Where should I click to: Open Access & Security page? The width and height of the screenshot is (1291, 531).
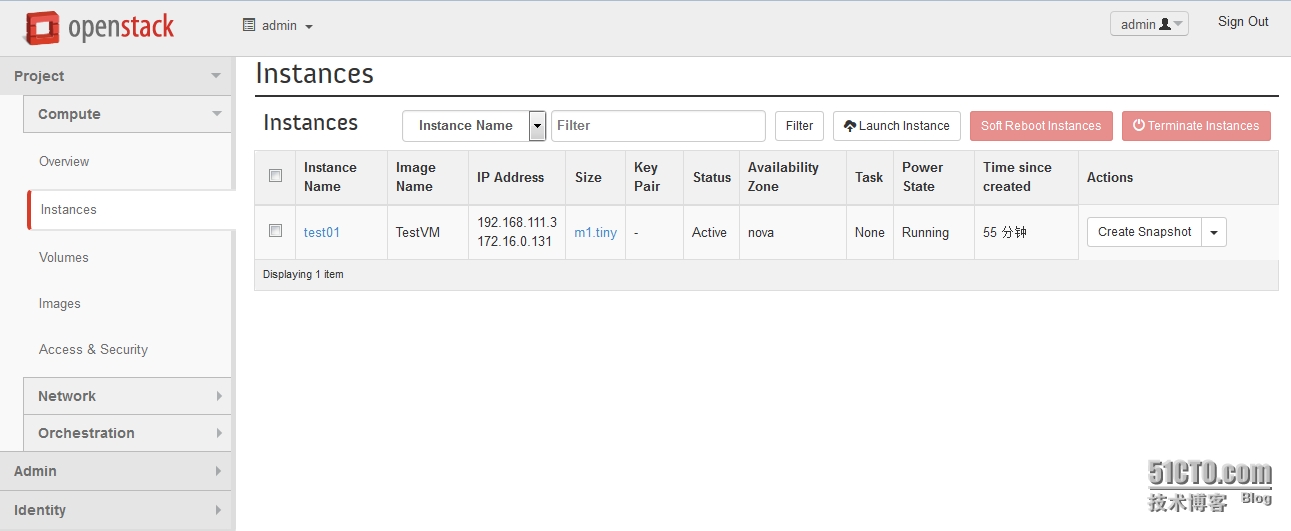[x=93, y=349]
